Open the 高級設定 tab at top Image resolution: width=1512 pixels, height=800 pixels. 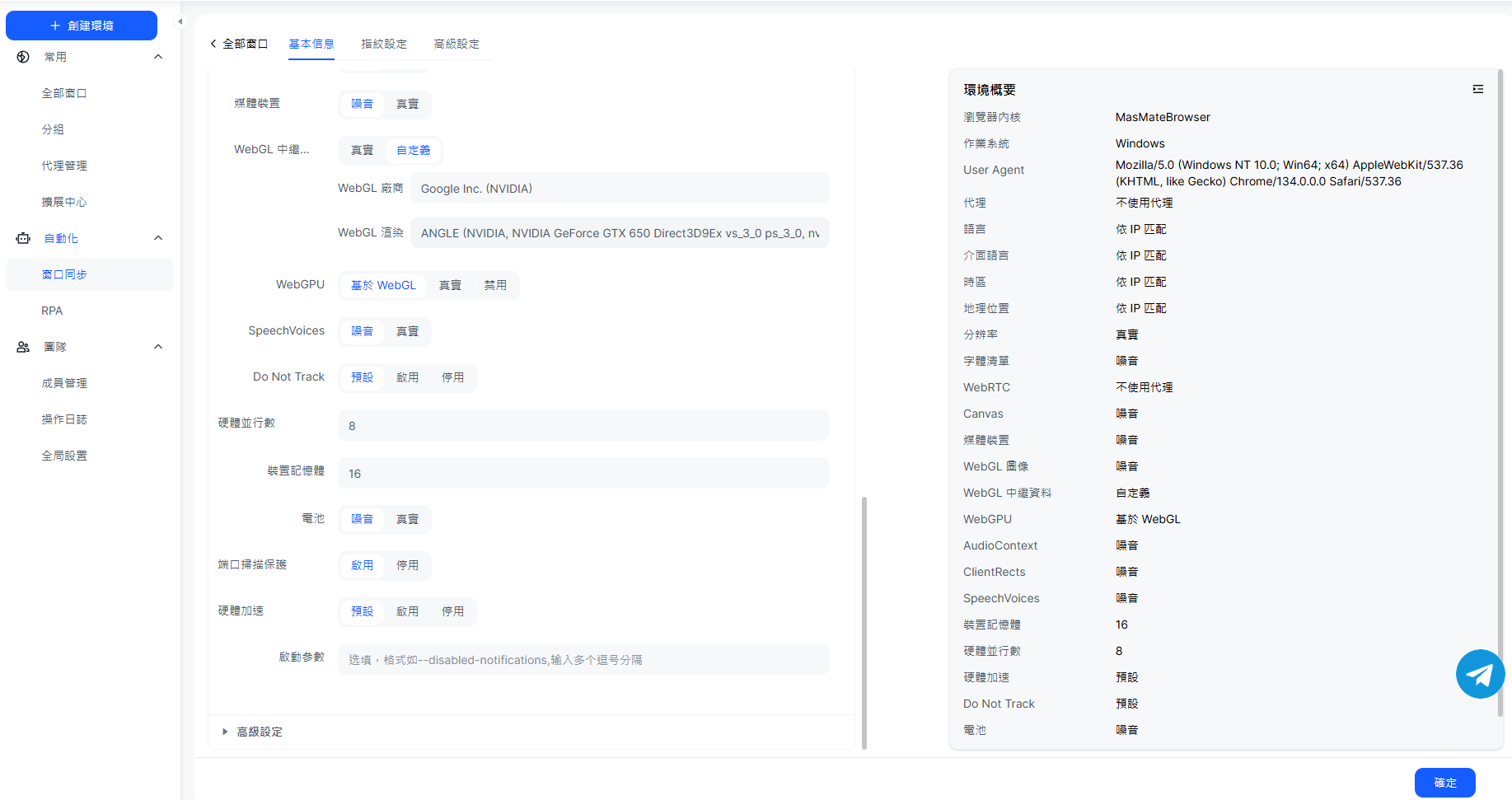point(456,44)
